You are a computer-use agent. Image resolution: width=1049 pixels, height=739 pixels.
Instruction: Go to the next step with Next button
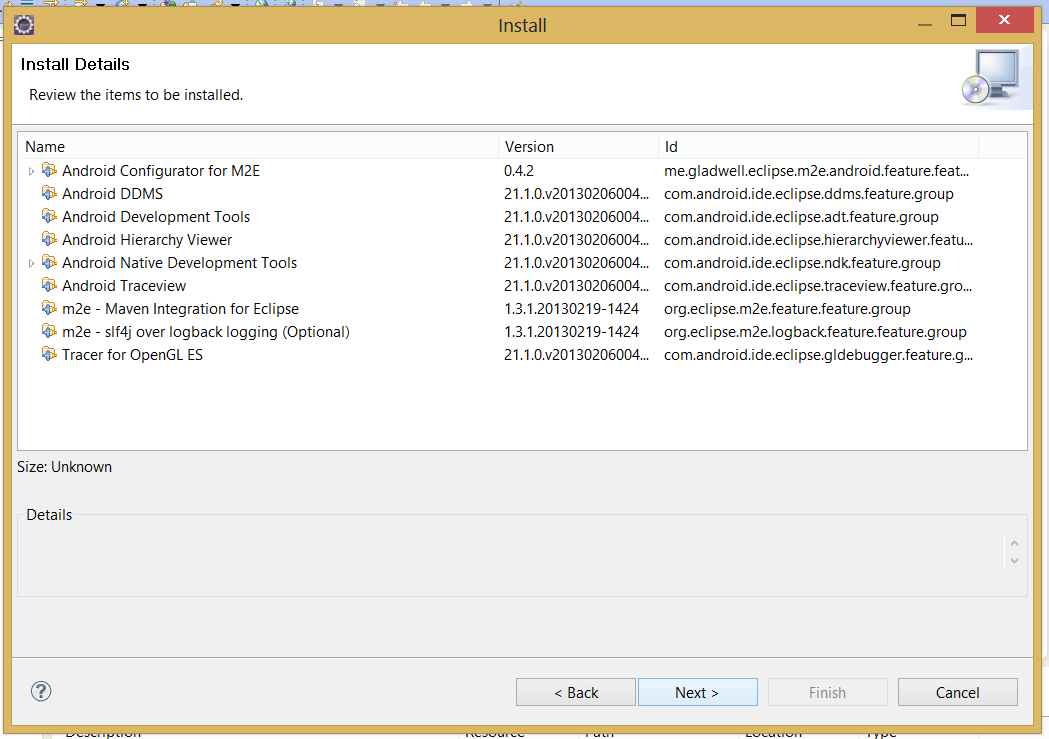[x=697, y=692]
